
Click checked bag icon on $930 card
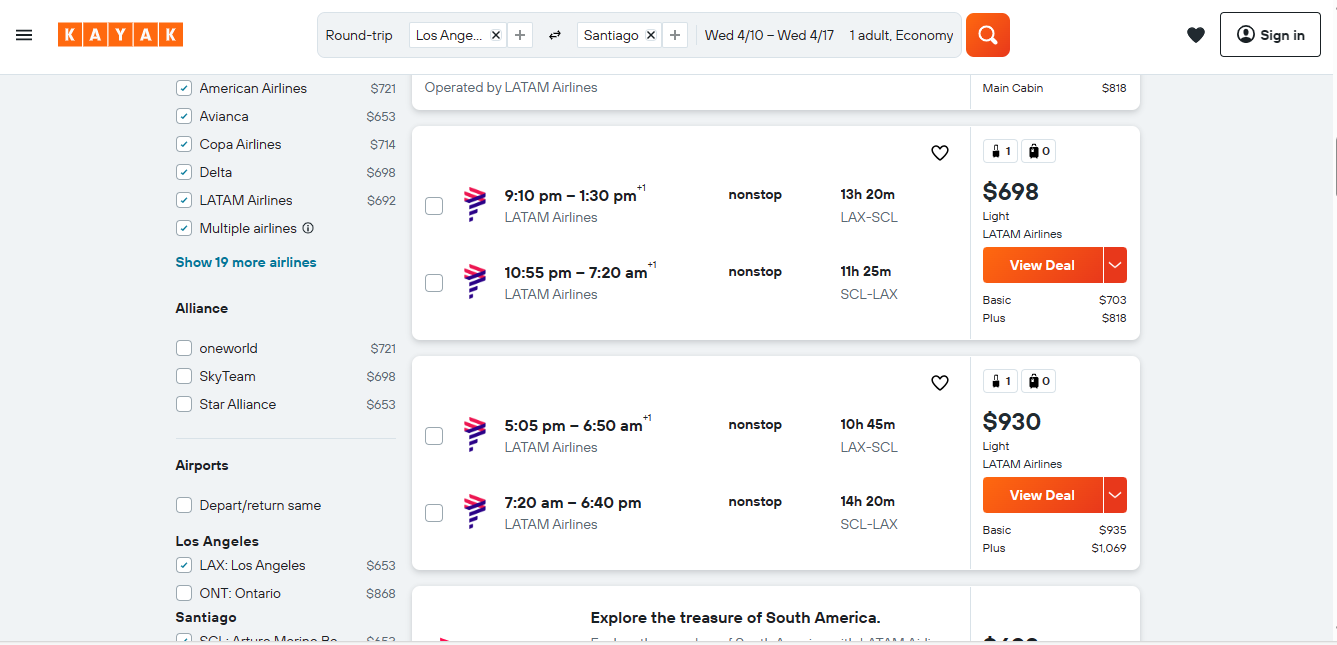click(x=1039, y=381)
